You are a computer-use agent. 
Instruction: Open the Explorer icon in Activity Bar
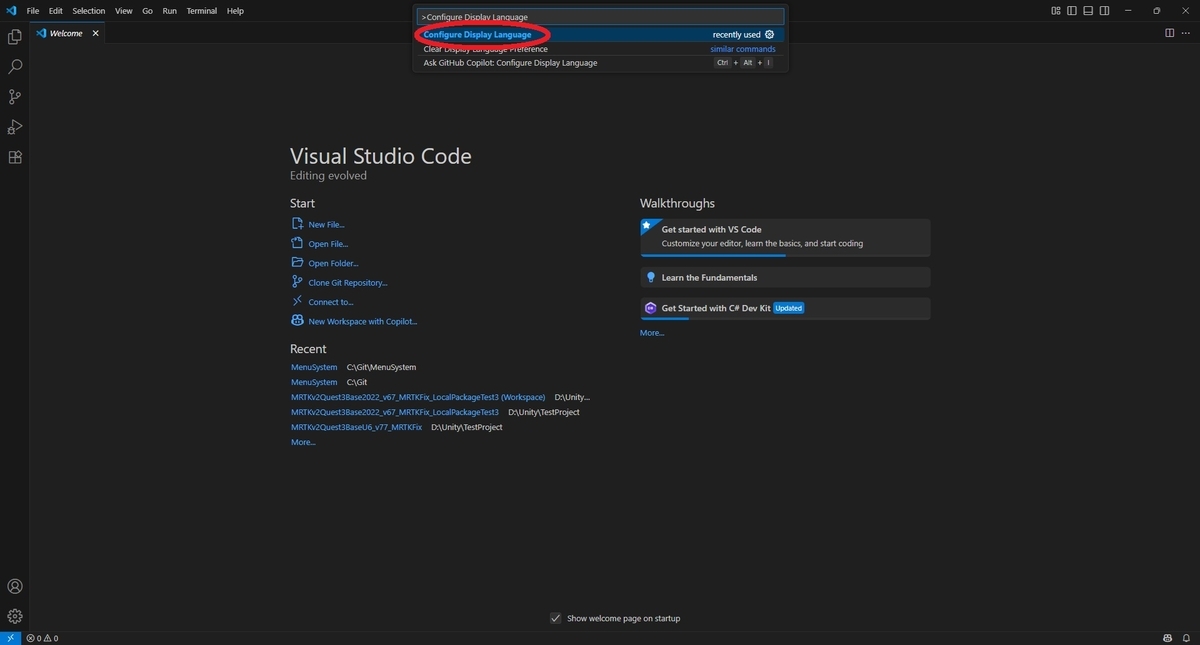14,35
